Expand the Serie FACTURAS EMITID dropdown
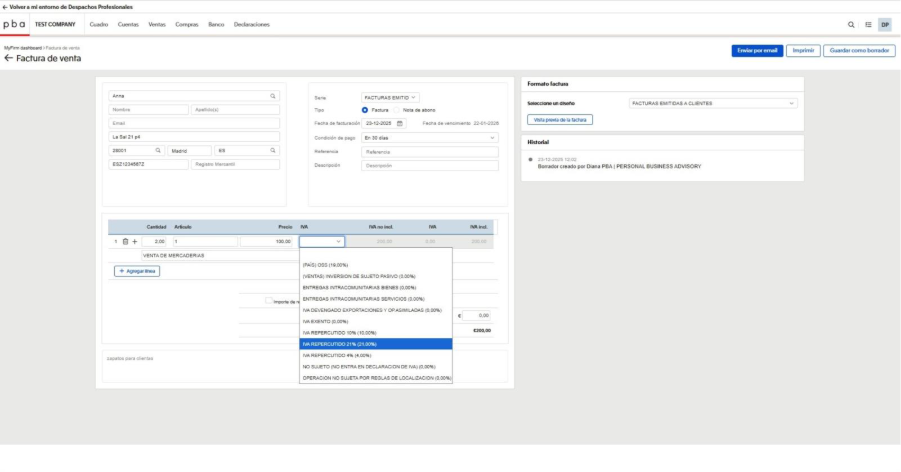 [x=390, y=97]
